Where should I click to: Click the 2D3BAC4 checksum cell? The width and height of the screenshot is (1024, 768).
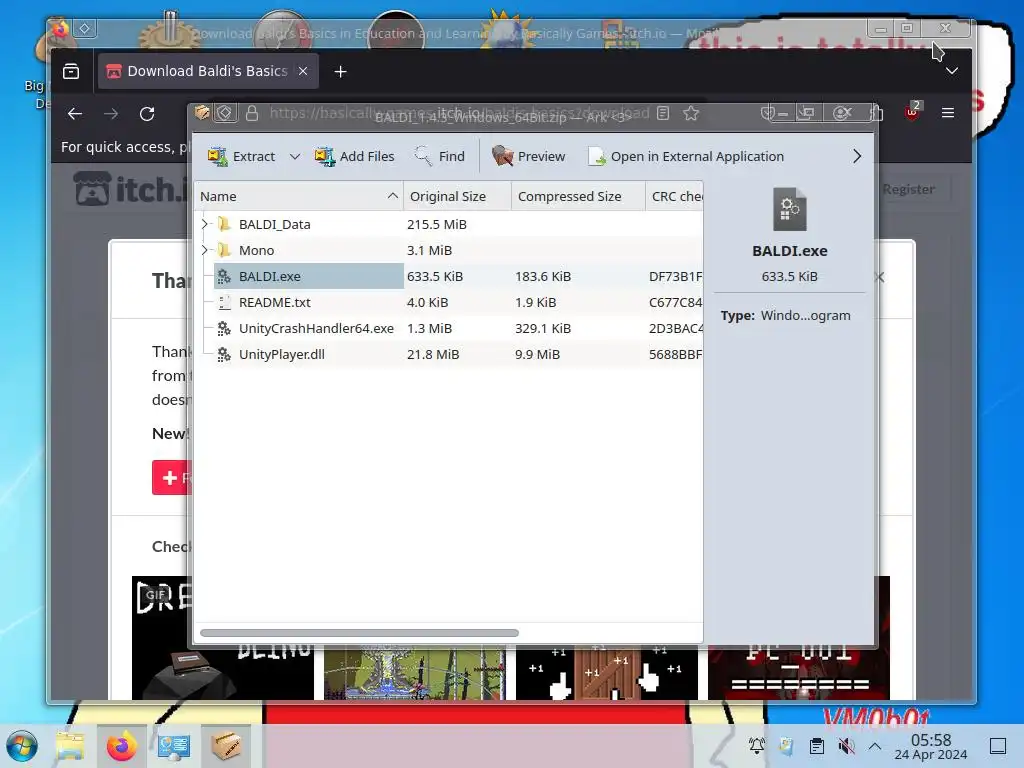[x=675, y=328]
